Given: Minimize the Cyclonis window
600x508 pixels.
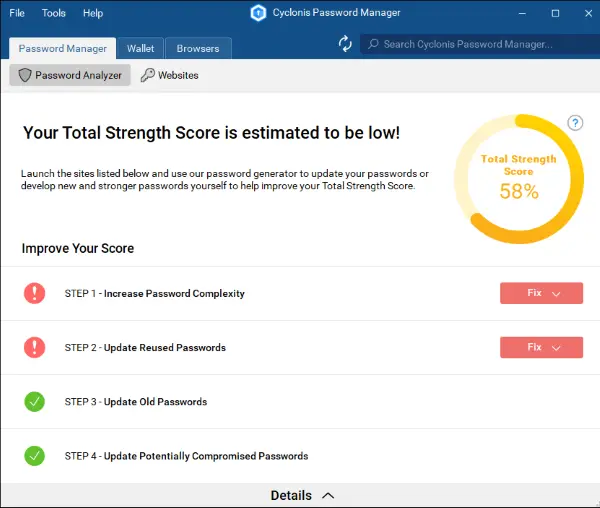Looking at the screenshot, I should pyautogui.click(x=522, y=13).
